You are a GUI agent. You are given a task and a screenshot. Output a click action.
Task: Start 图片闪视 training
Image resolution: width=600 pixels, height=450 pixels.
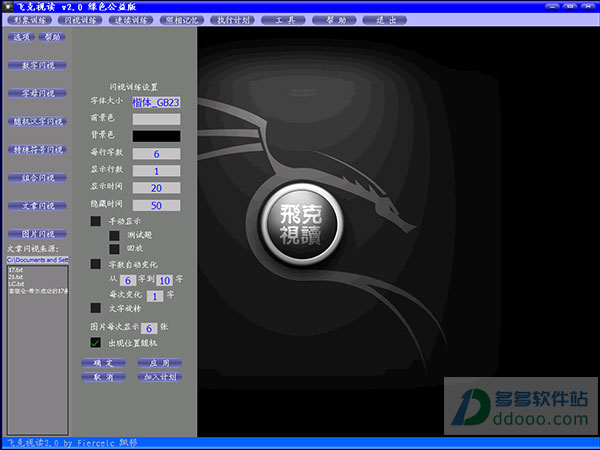[38, 234]
